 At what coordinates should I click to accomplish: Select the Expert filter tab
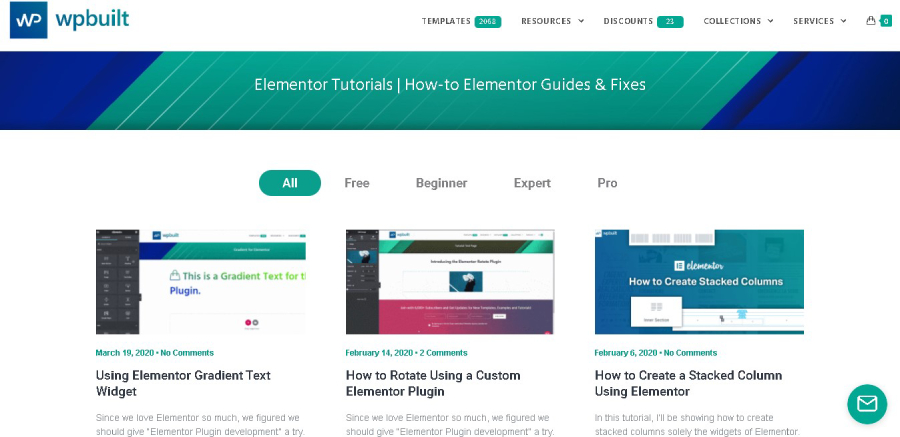tap(532, 183)
